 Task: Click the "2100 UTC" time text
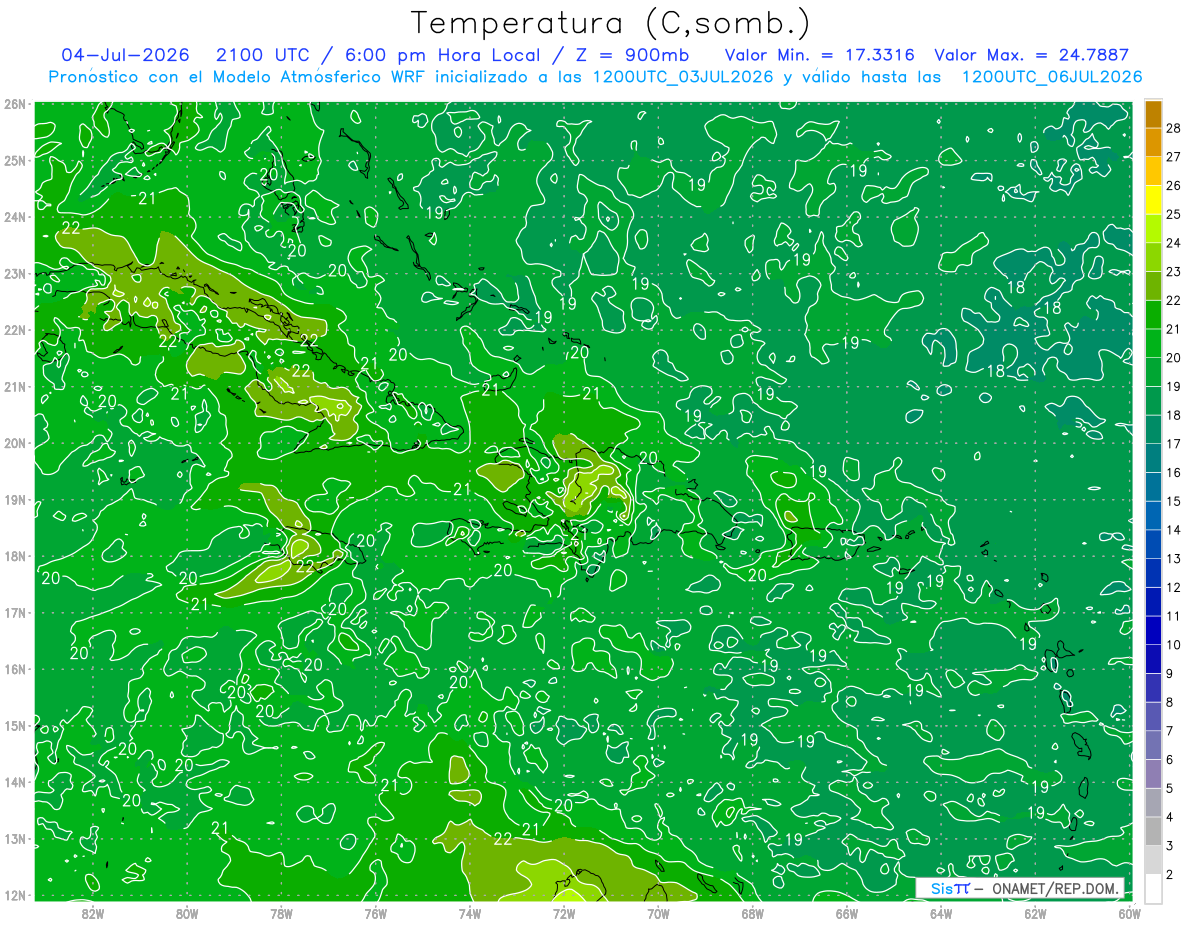coord(263,55)
